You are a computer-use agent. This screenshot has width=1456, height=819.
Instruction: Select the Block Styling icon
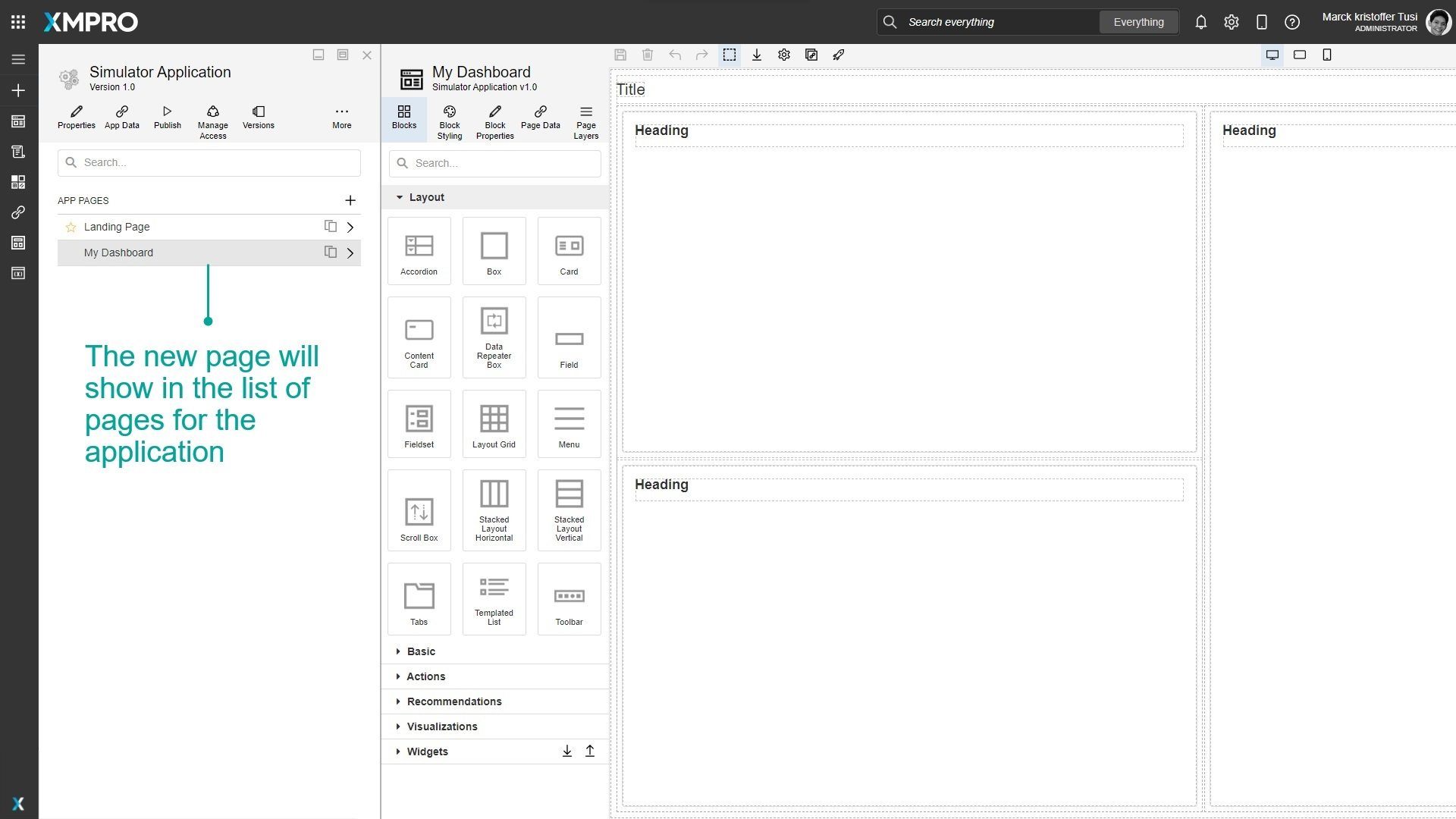click(449, 121)
